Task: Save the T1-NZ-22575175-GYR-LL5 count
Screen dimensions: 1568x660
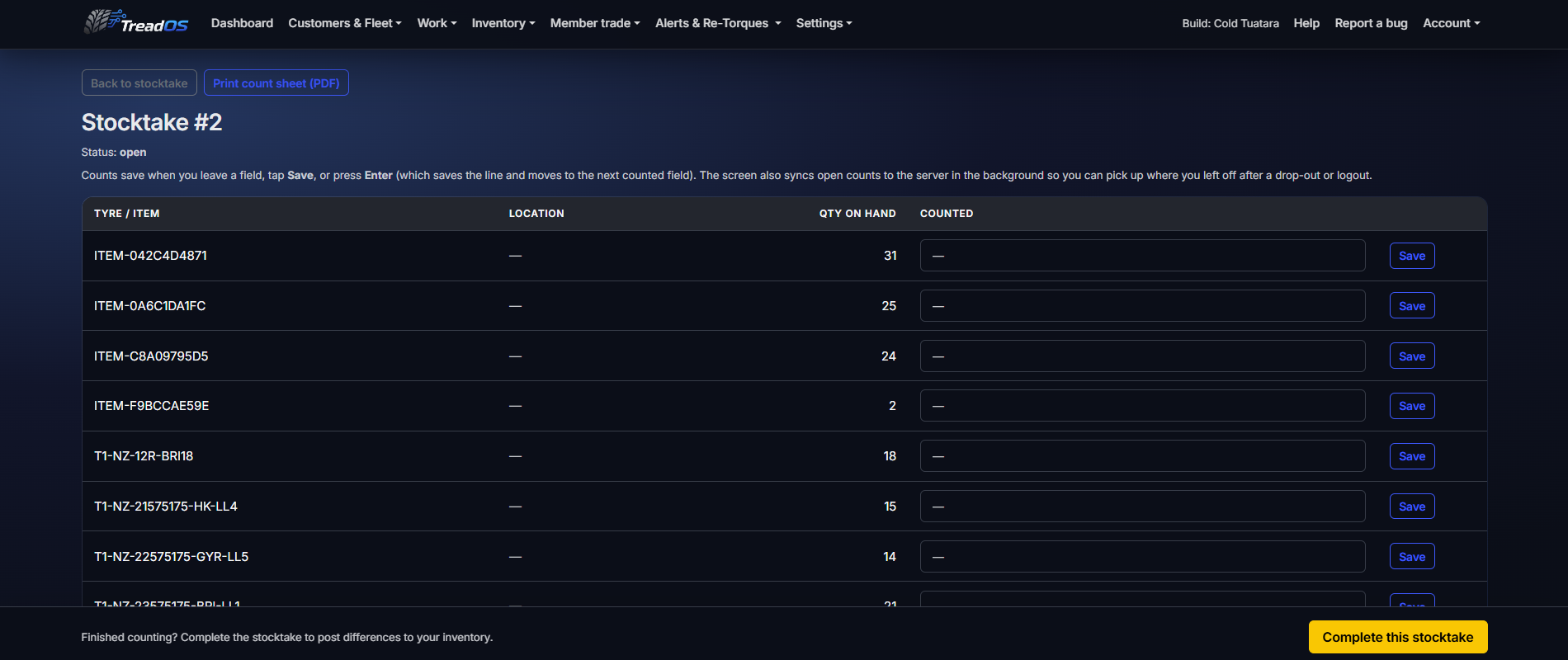Action: tap(1412, 557)
